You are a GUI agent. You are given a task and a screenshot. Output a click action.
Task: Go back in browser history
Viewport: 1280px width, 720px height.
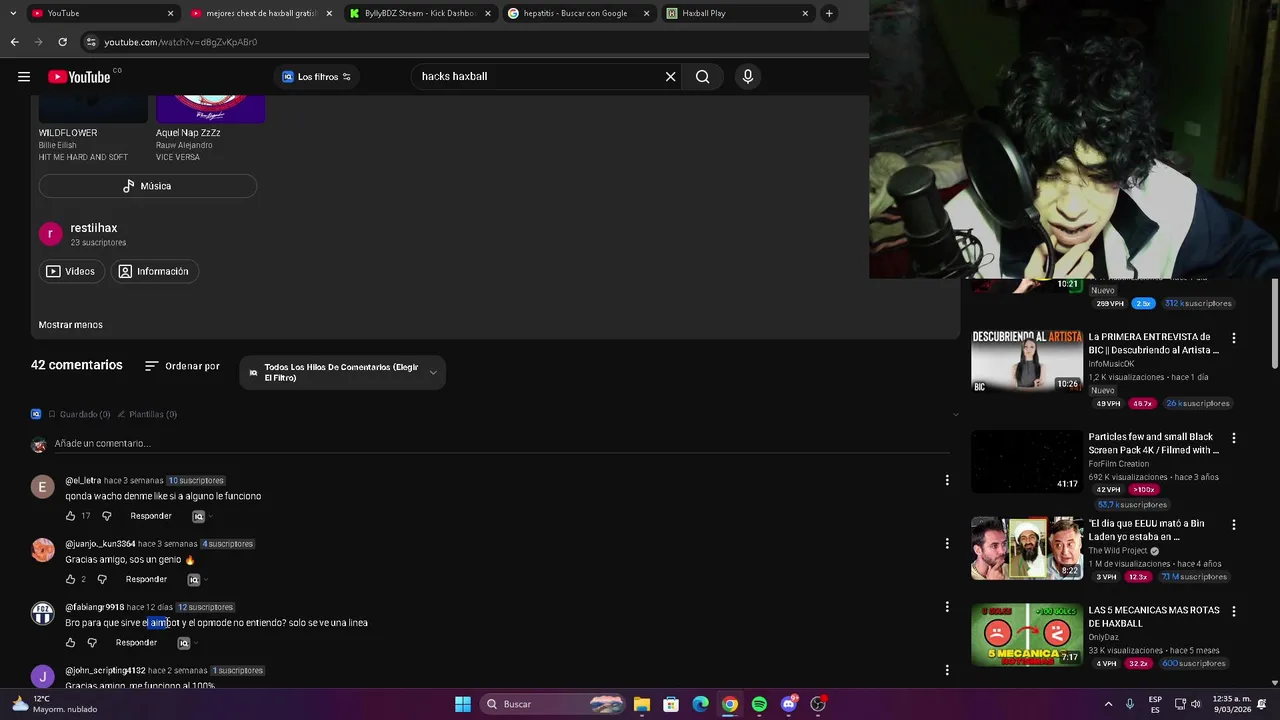[14, 42]
